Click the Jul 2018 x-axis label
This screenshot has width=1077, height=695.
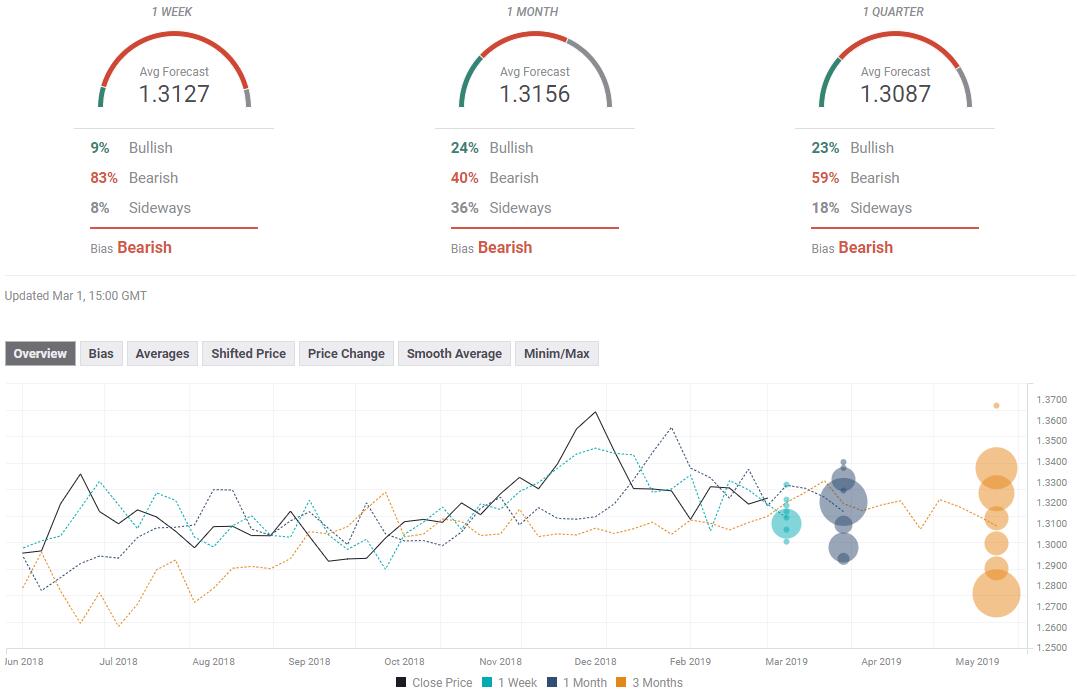point(118,661)
